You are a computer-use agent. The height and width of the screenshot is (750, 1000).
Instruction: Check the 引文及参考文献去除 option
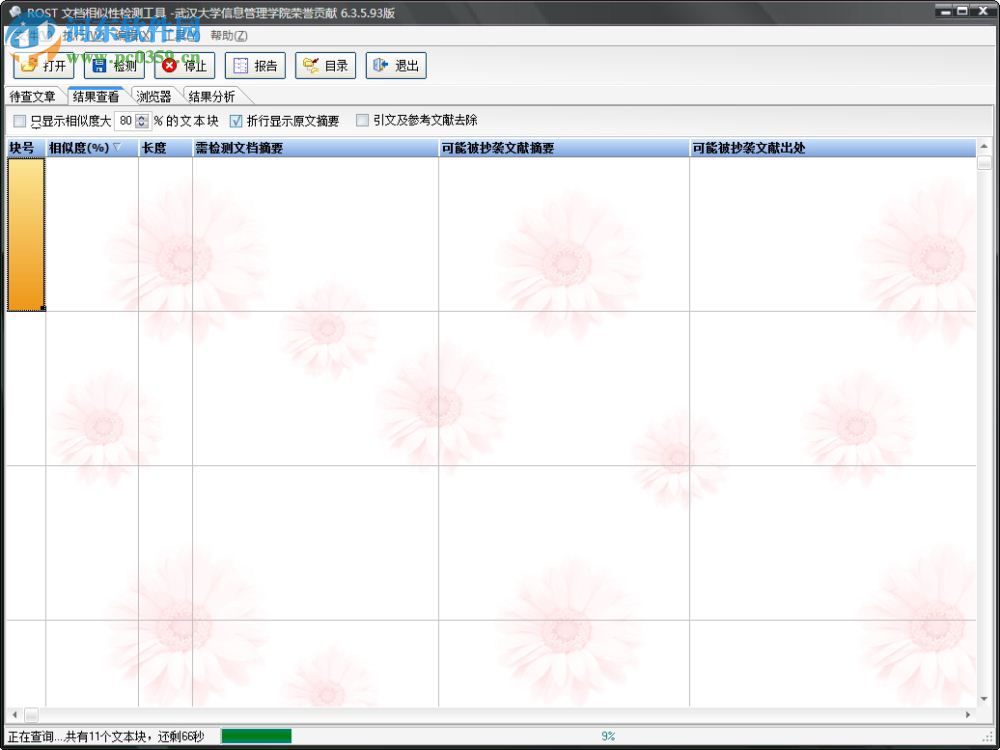pyautogui.click(x=362, y=120)
